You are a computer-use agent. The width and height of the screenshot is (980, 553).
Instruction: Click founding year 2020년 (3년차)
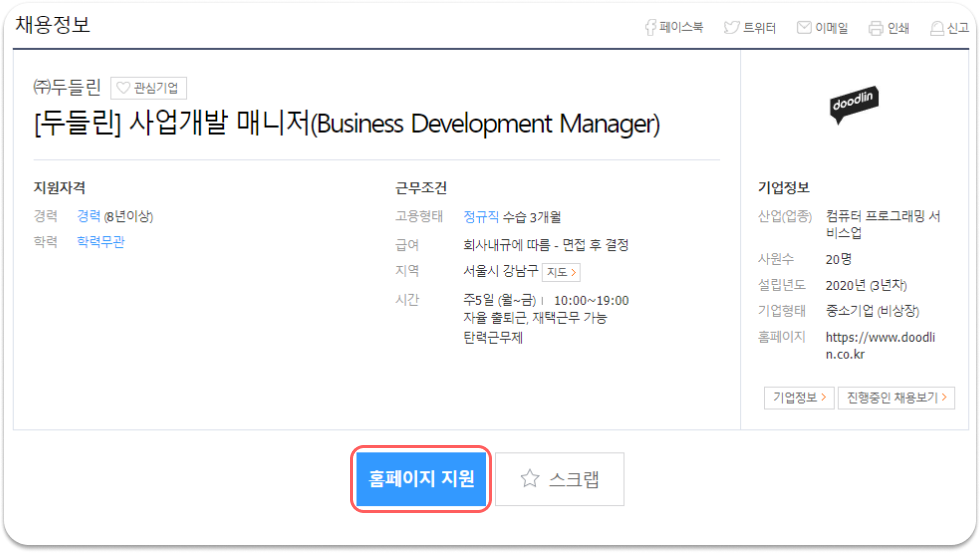[x=866, y=286]
